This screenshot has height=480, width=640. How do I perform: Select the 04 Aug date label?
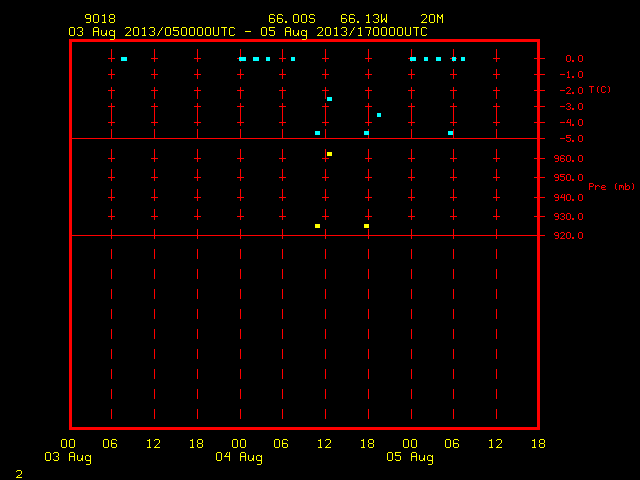point(239,457)
